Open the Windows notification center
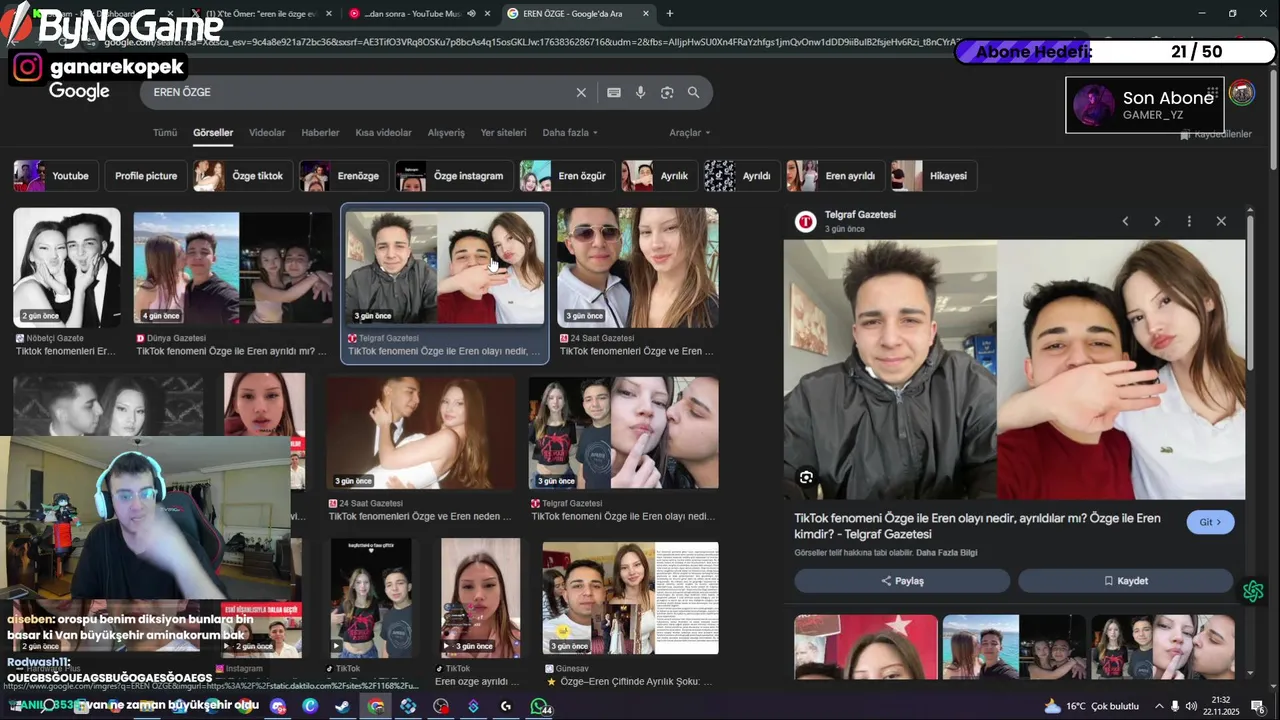 1257,706
